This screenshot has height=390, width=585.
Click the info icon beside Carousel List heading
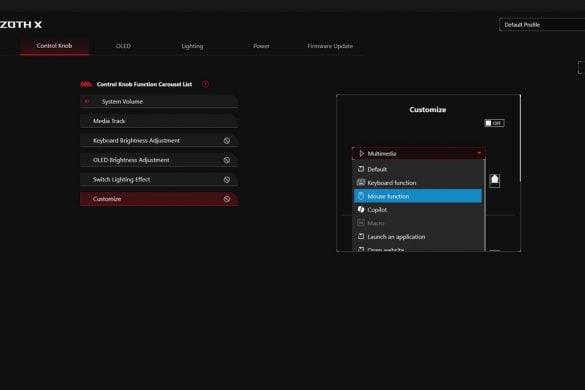pos(205,84)
